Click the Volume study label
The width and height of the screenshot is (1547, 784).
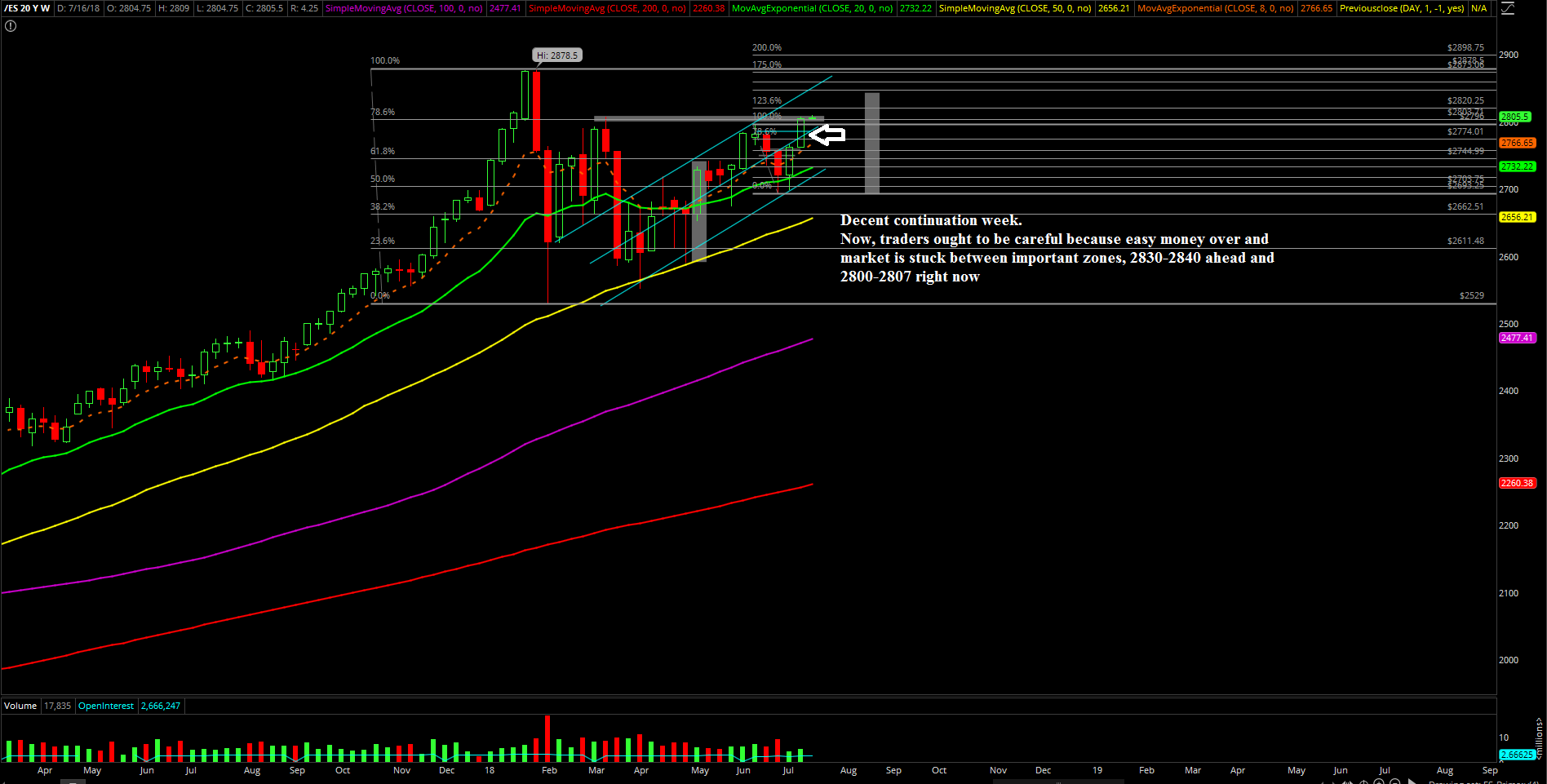tap(20, 706)
